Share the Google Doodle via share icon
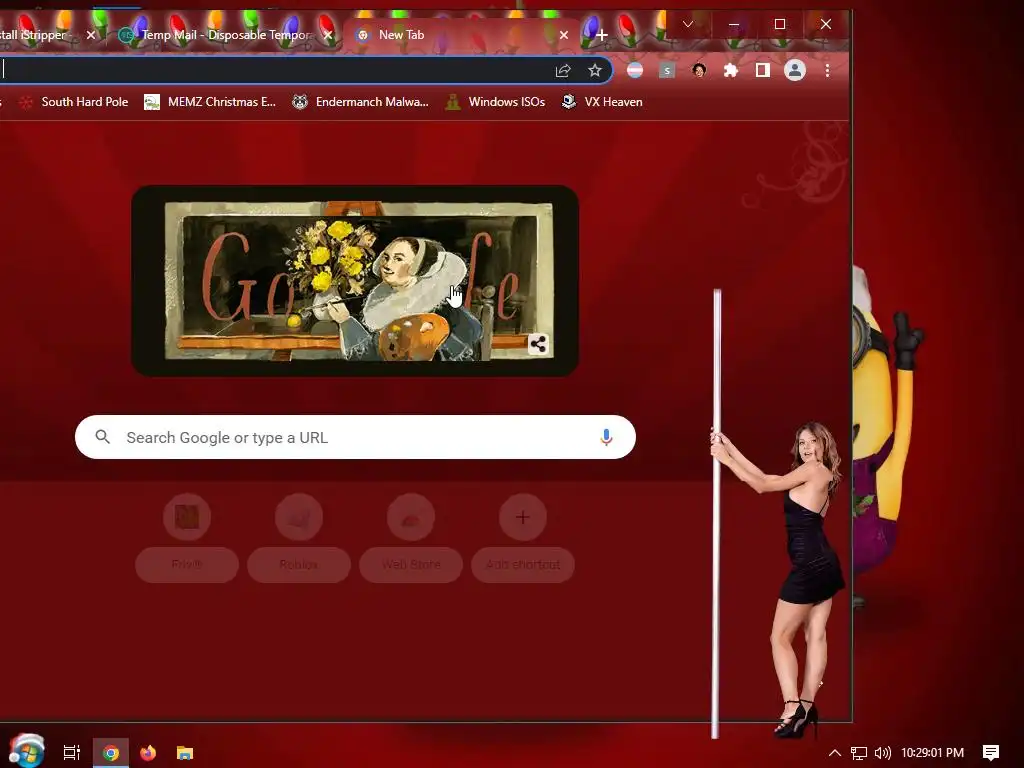 pos(538,344)
